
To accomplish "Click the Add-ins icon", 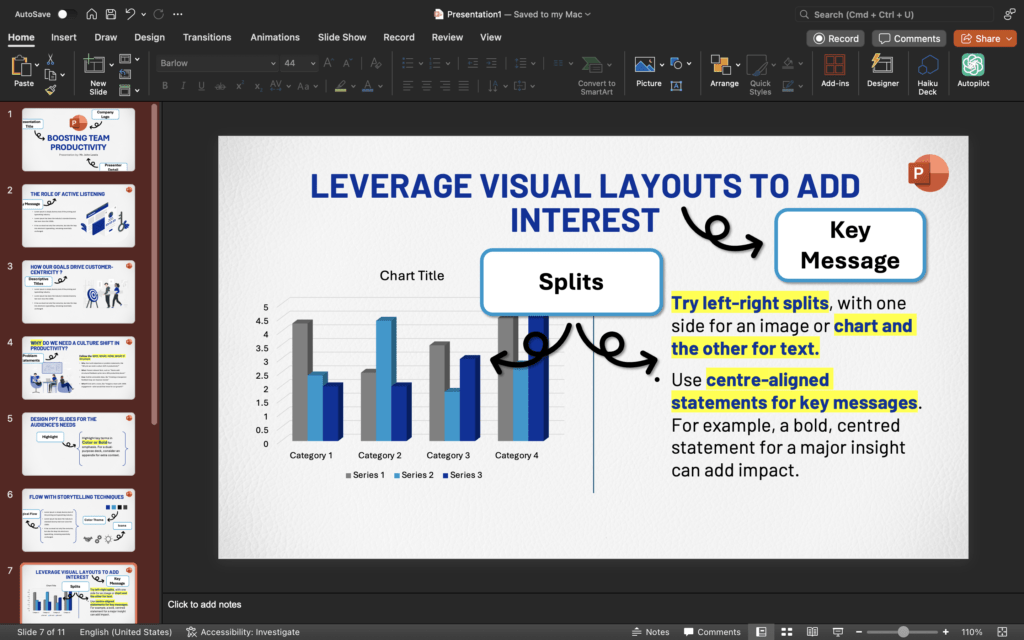I will [835, 71].
